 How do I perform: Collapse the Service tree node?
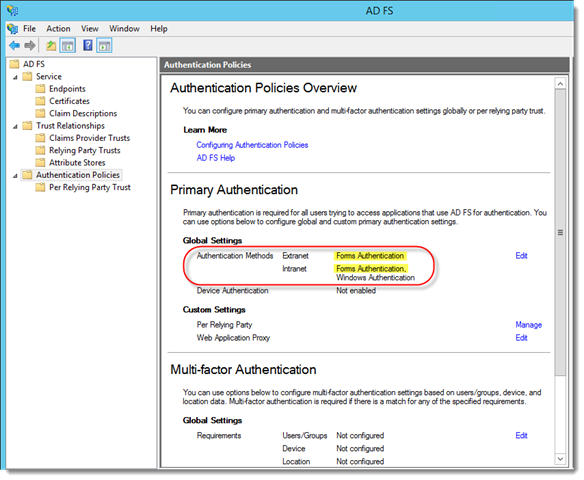[15, 77]
